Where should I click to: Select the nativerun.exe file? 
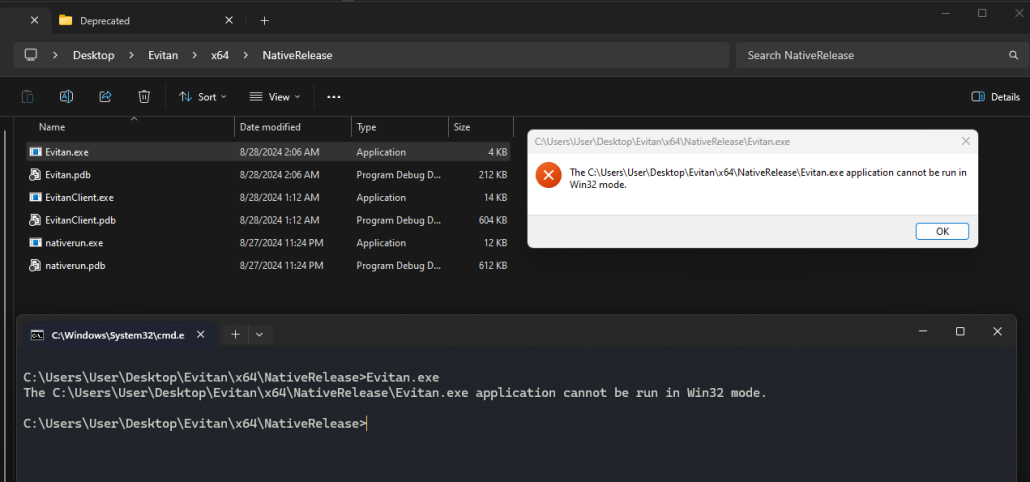point(74,243)
